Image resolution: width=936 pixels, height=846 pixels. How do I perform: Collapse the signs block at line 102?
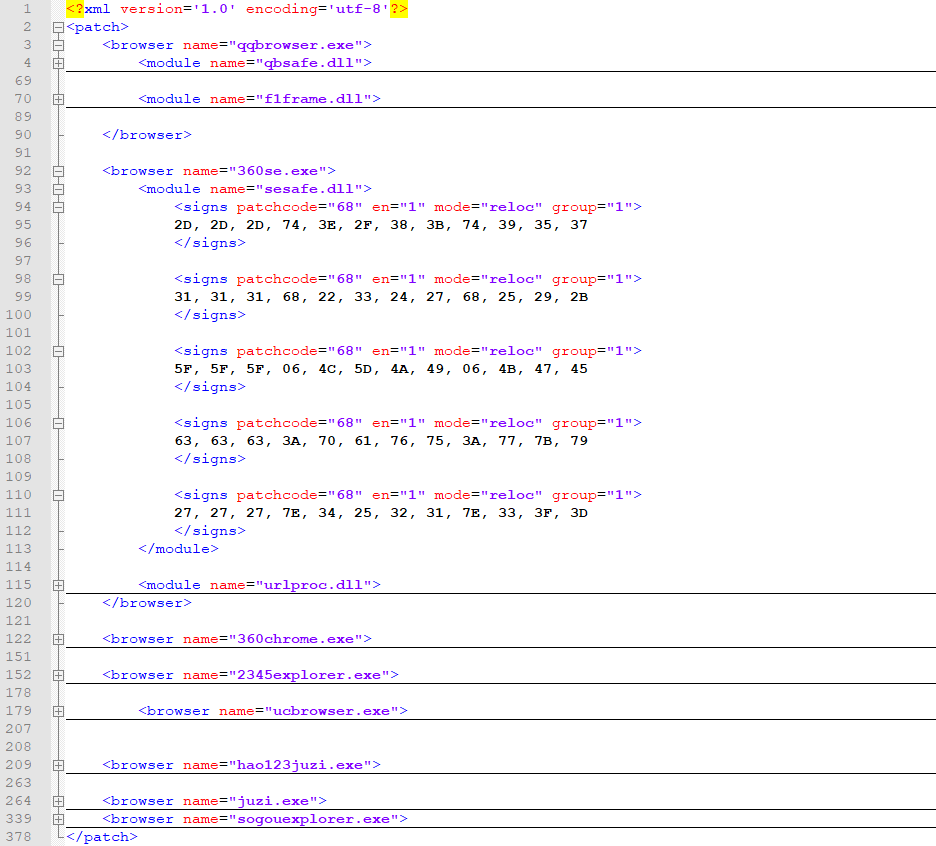pos(58,351)
